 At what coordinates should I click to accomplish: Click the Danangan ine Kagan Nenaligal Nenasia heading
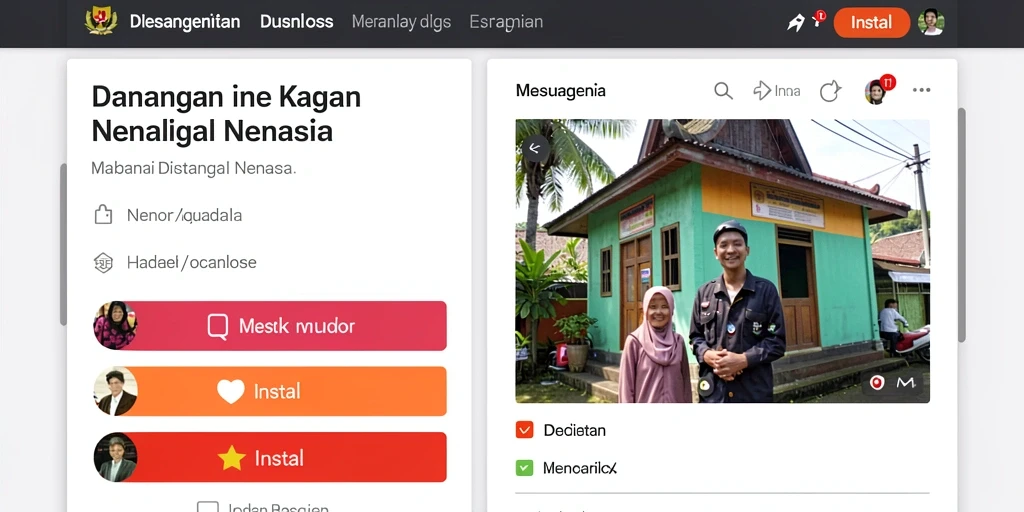click(226, 114)
